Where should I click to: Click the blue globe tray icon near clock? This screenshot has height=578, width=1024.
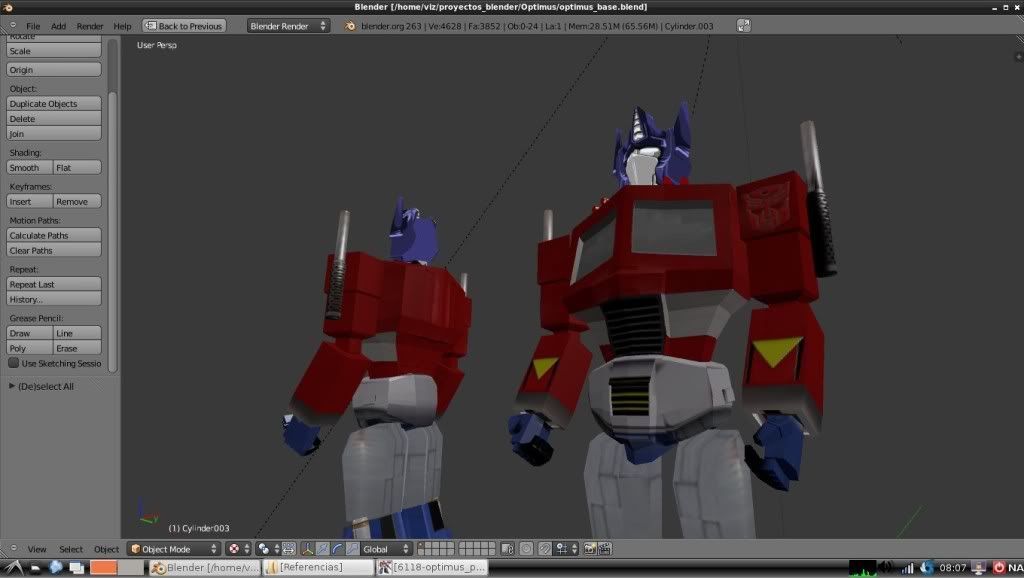(927, 568)
